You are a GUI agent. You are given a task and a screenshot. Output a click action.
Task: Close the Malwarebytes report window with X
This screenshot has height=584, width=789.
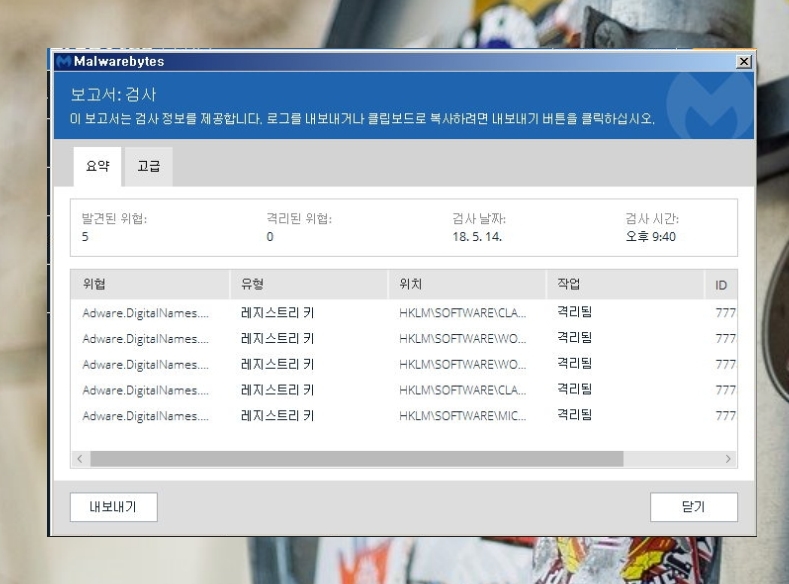click(x=744, y=61)
